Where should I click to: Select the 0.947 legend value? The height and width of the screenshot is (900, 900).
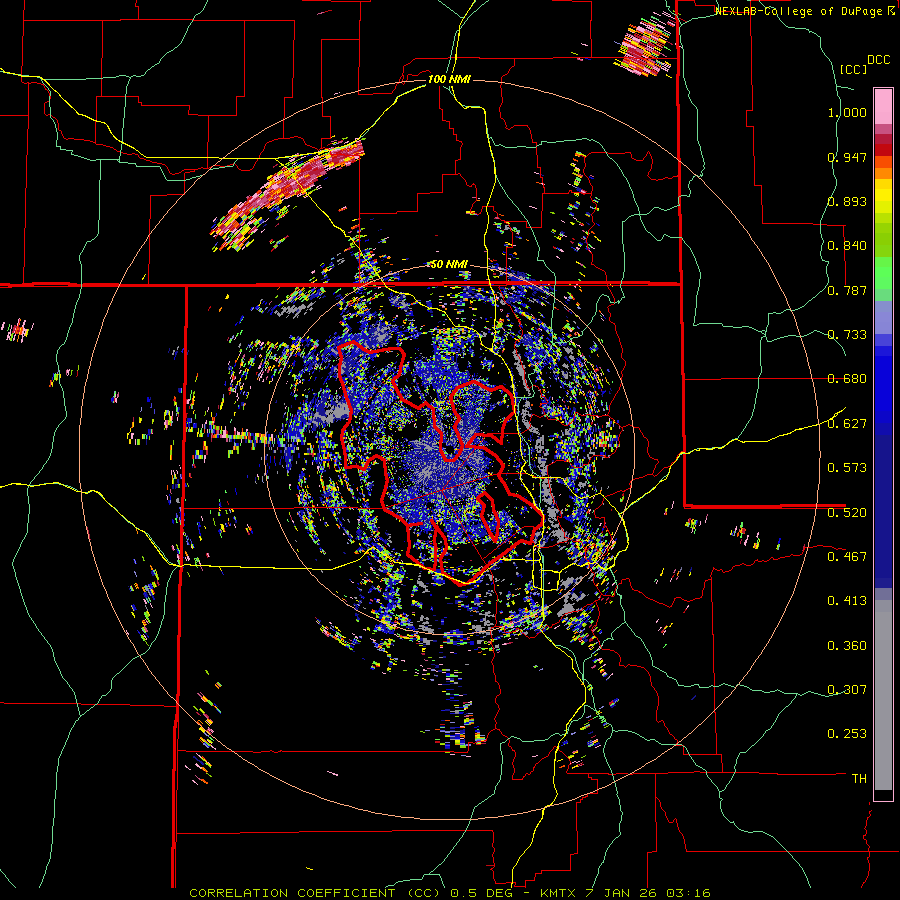coord(847,157)
